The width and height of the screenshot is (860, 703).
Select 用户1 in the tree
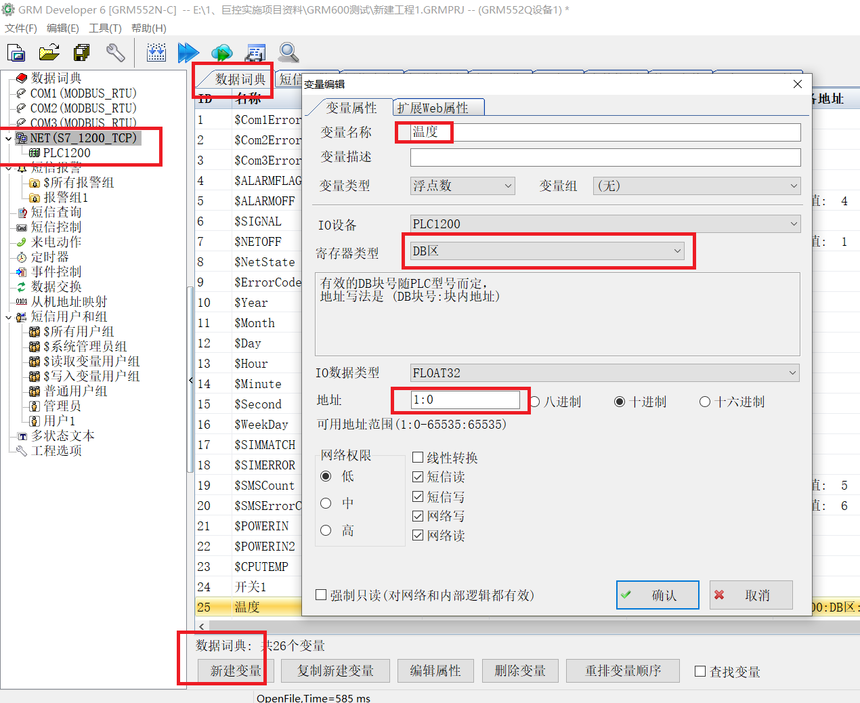(x=59, y=421)
